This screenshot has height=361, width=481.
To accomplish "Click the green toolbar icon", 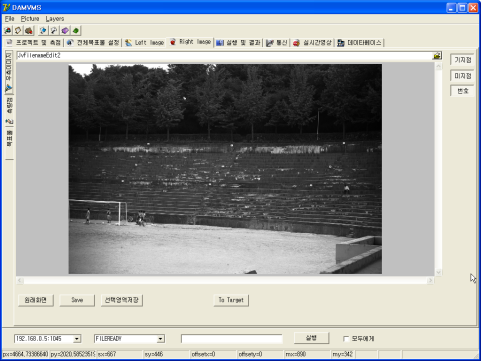I will (x=76, y=31).
